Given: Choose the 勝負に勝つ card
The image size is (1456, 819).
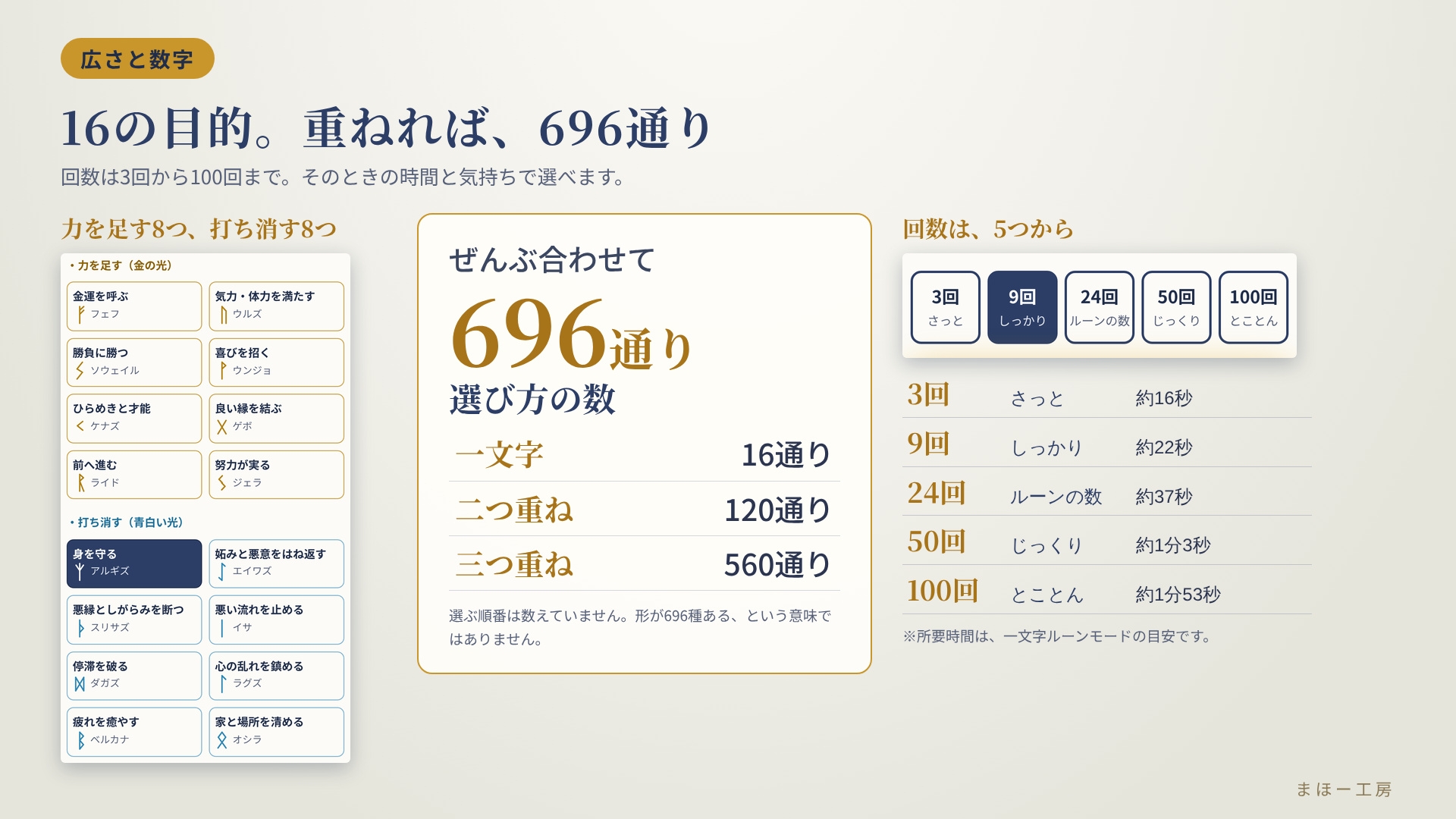Looking at the screenshot, I should click(134, 362).
